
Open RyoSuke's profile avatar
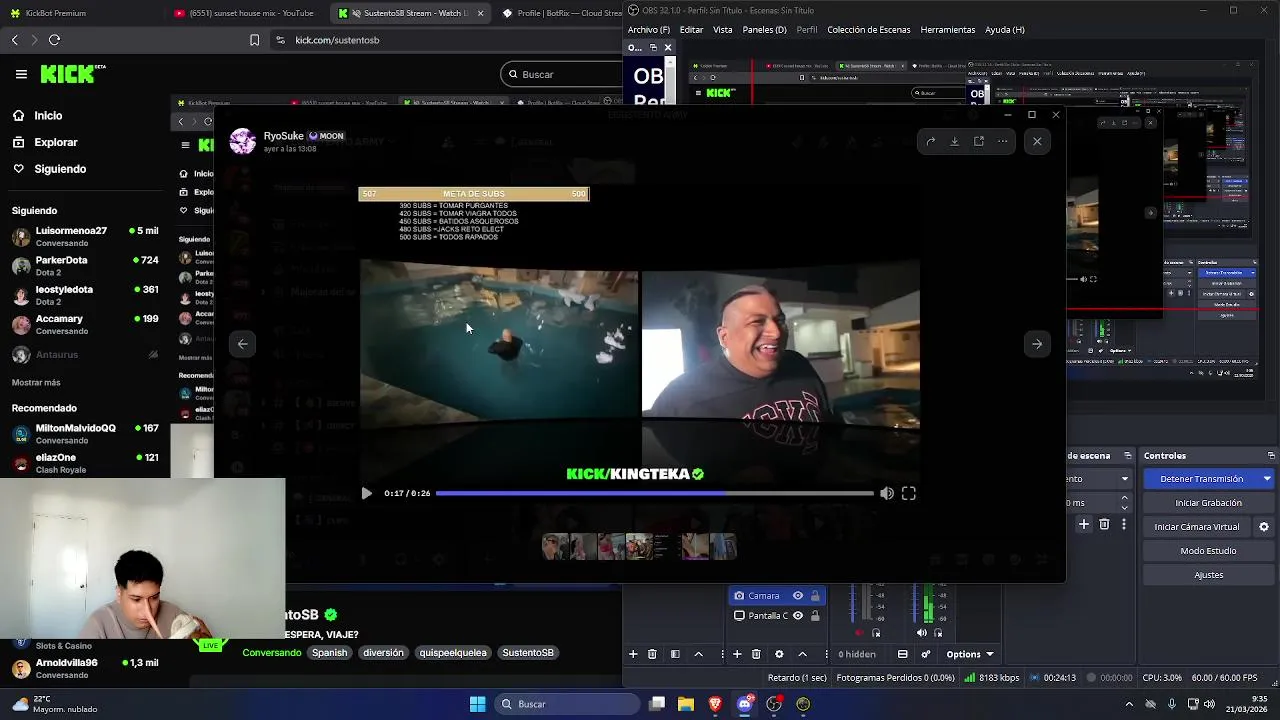[x=243, y=141]
